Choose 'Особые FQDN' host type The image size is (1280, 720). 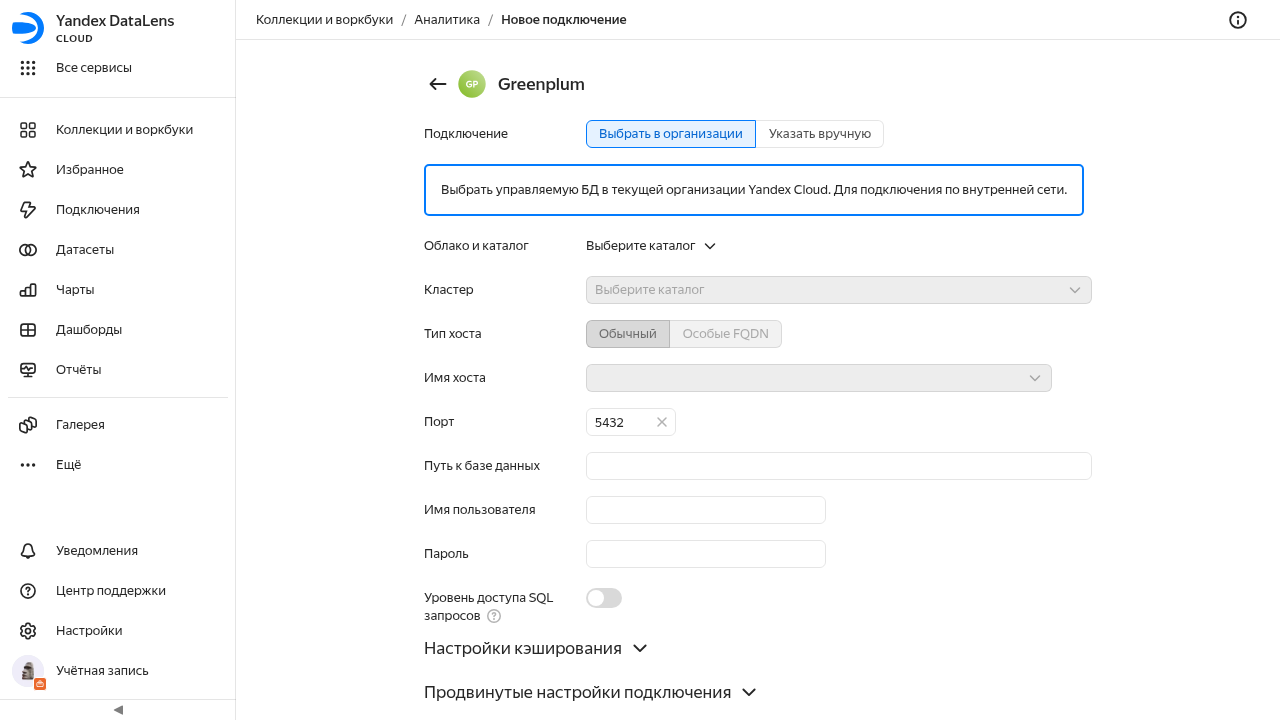click(726, 334)
